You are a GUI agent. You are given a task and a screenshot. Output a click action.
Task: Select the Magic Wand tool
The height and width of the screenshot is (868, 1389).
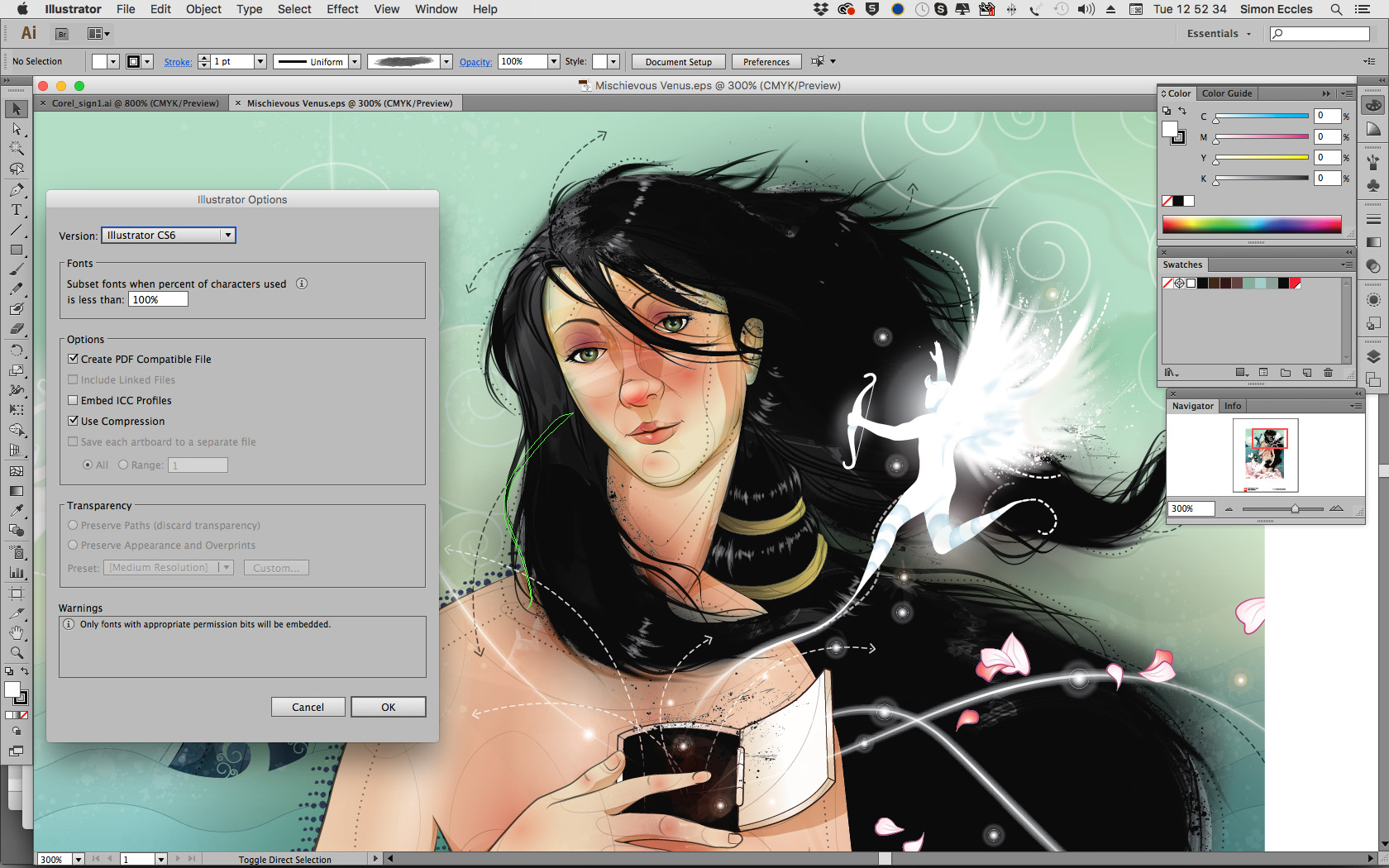tap(17, 149)
